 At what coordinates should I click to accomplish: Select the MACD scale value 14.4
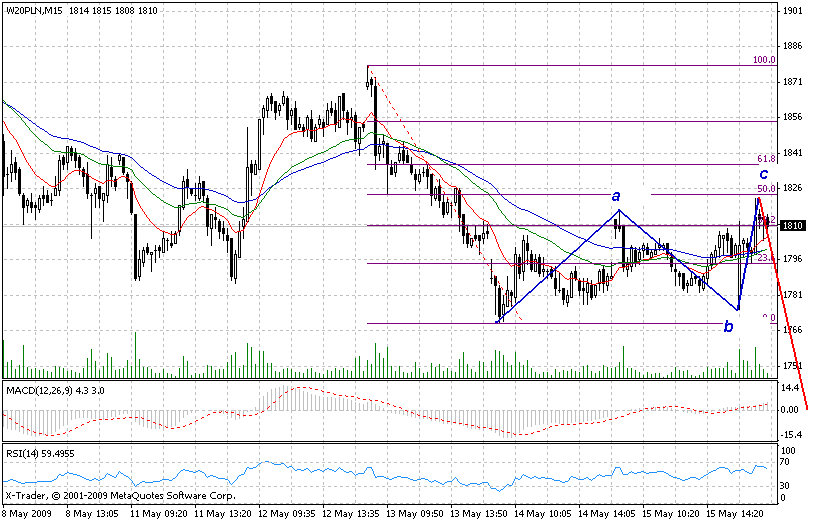[790, 388]
